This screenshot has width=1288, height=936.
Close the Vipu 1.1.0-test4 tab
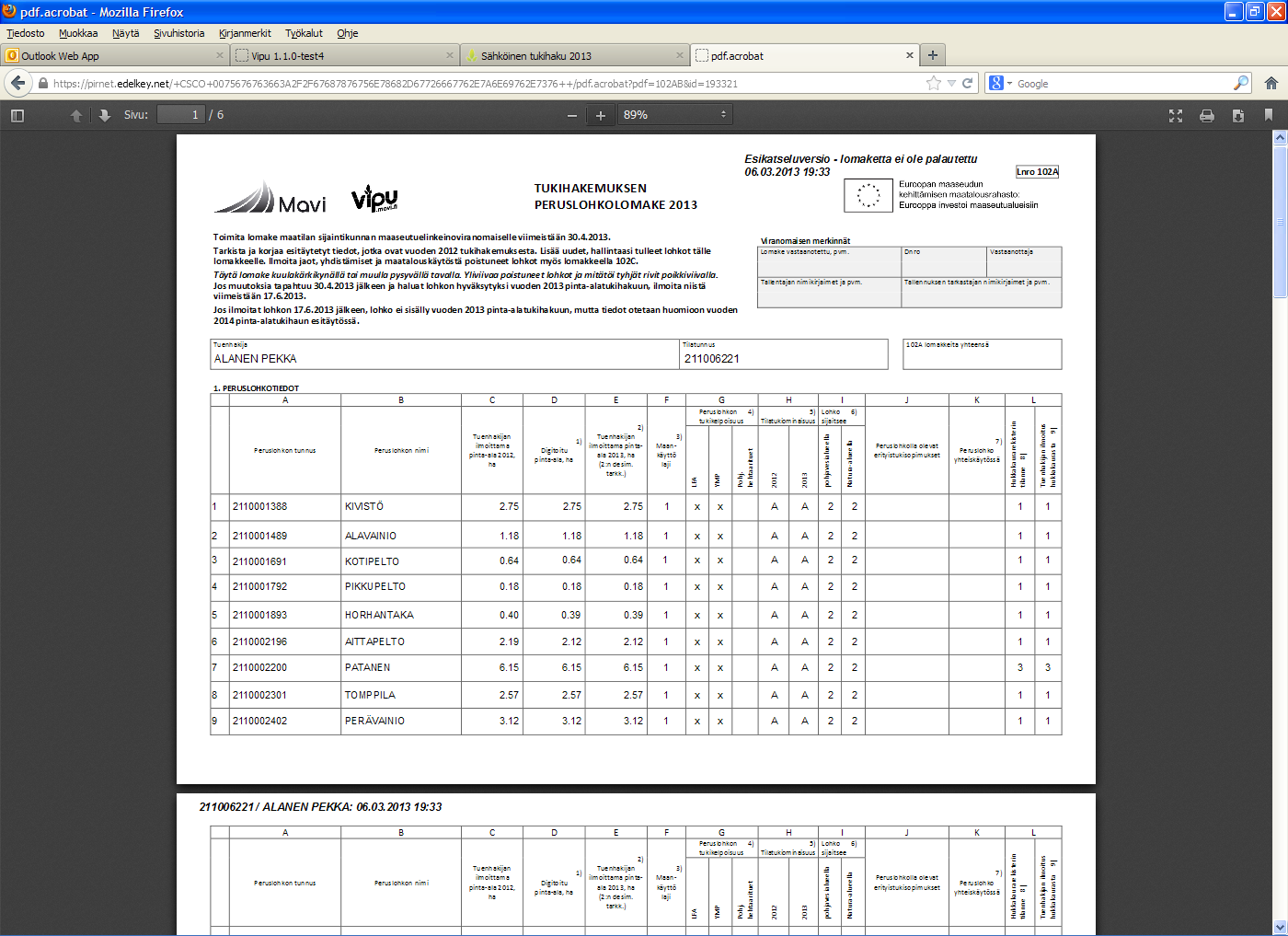click(x=450, y=55)
